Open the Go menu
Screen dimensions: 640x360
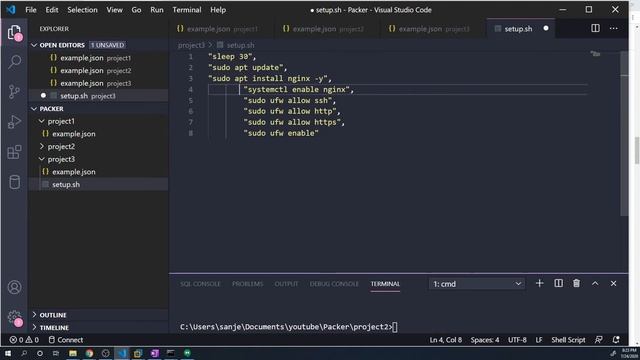pos(136,10)
